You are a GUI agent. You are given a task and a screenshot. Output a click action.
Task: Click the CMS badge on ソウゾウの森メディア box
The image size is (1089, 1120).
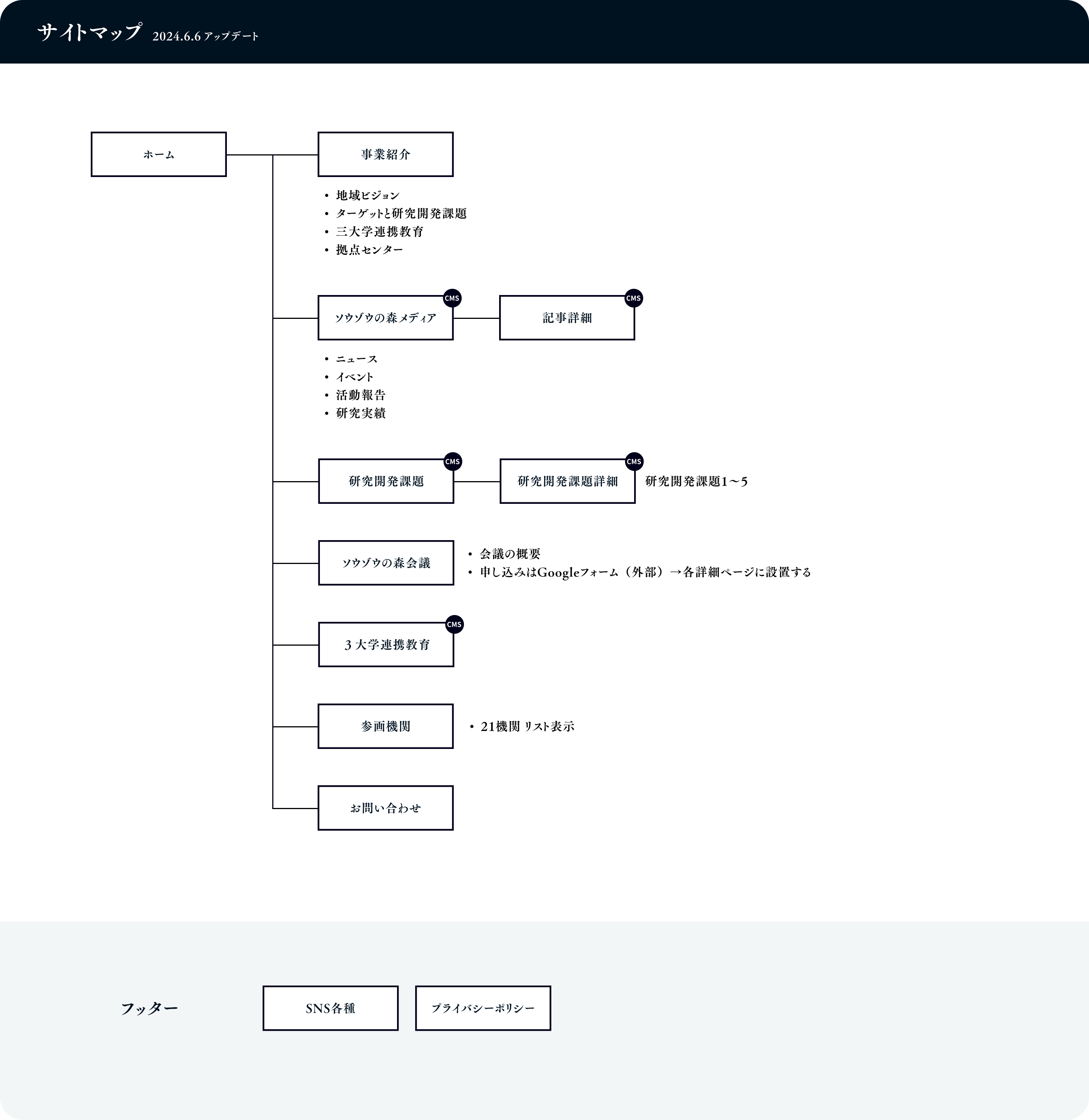pos(452,298)
